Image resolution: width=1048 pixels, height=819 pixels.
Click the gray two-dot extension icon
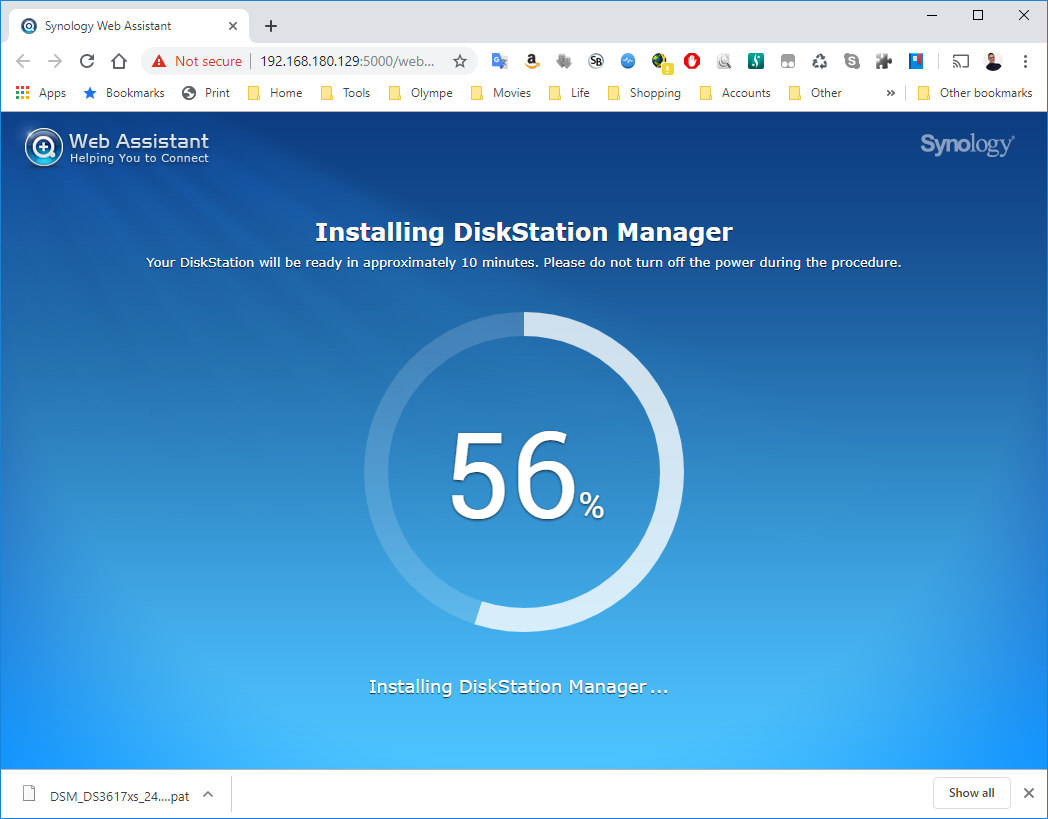(787, 62)
